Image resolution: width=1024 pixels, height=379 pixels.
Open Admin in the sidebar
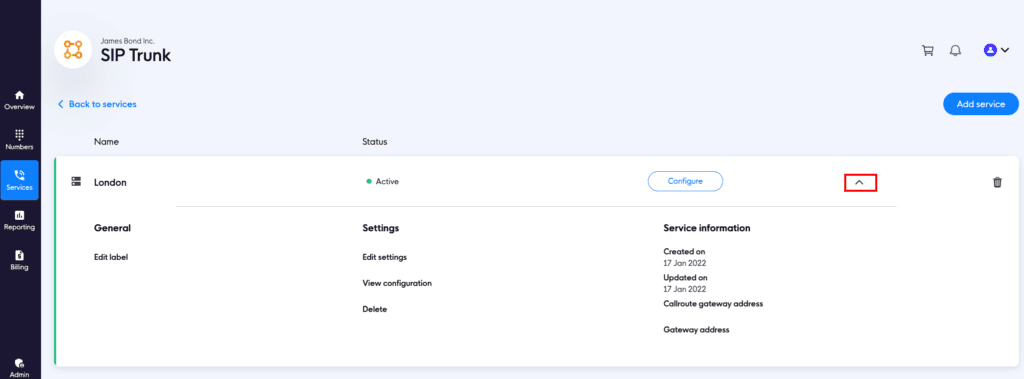click(20, 368)
